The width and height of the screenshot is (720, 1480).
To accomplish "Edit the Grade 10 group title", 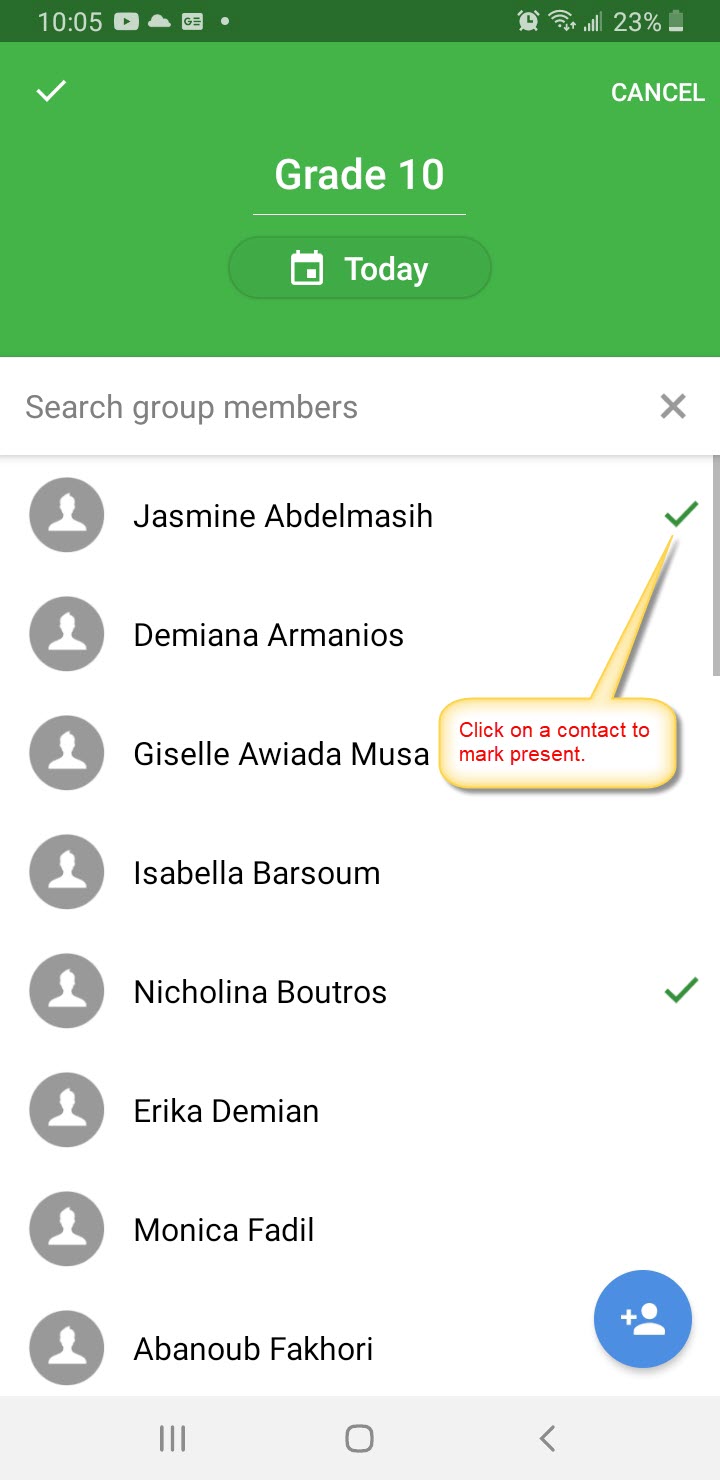I will (360, 175).
